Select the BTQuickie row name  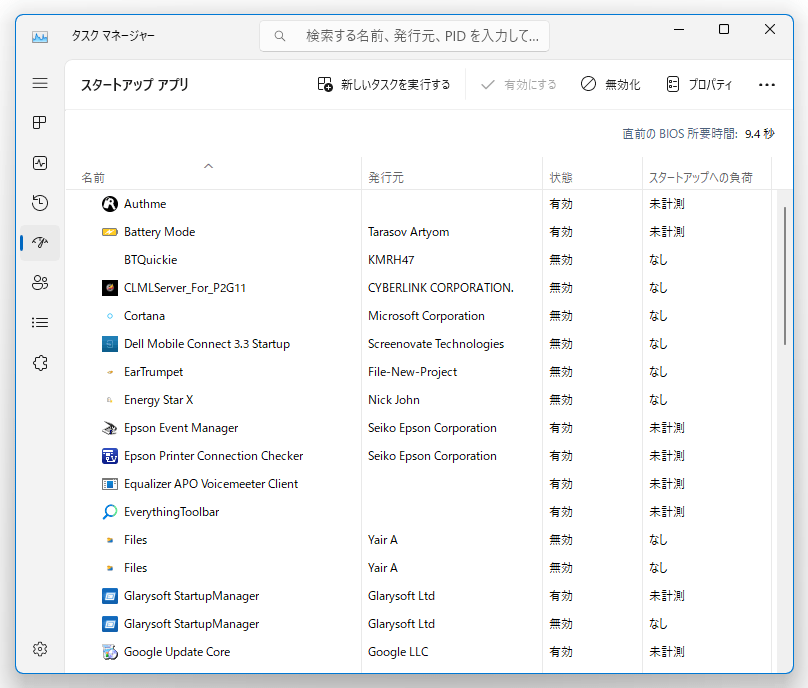click(150, 260)
